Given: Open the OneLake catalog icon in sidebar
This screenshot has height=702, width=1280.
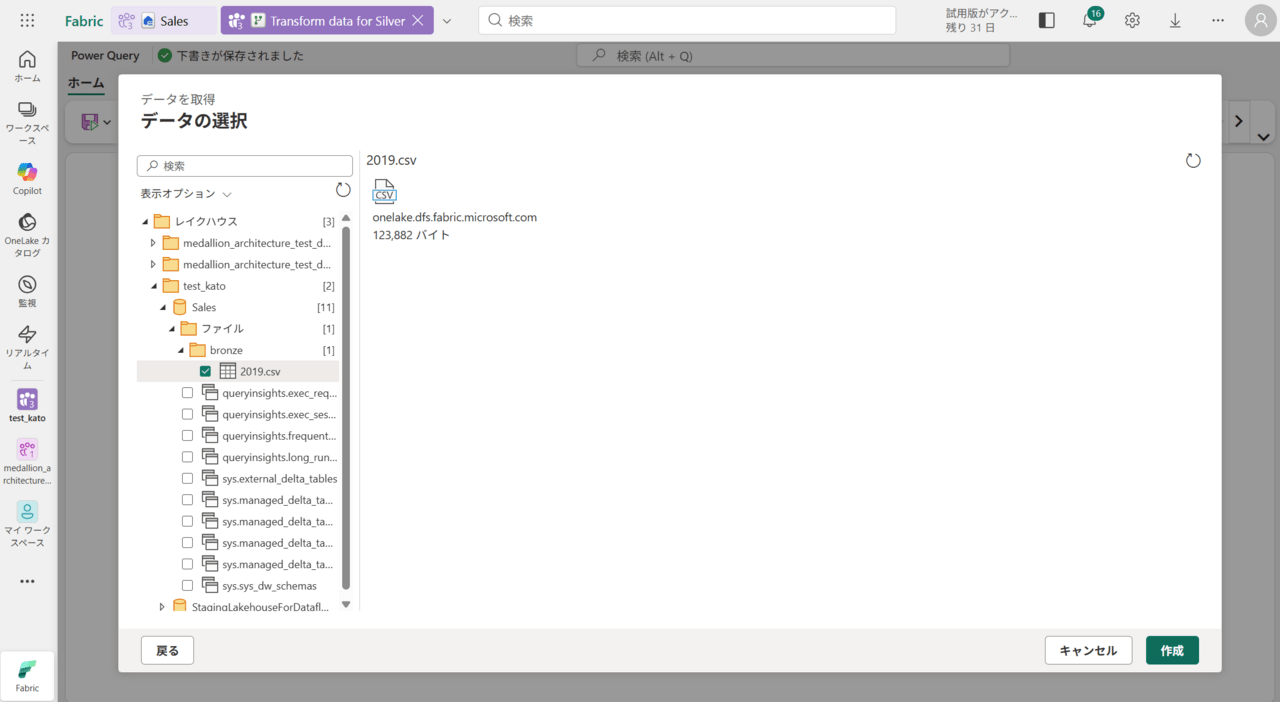Looking at the screenshot, I should click(x=27, y=223).
